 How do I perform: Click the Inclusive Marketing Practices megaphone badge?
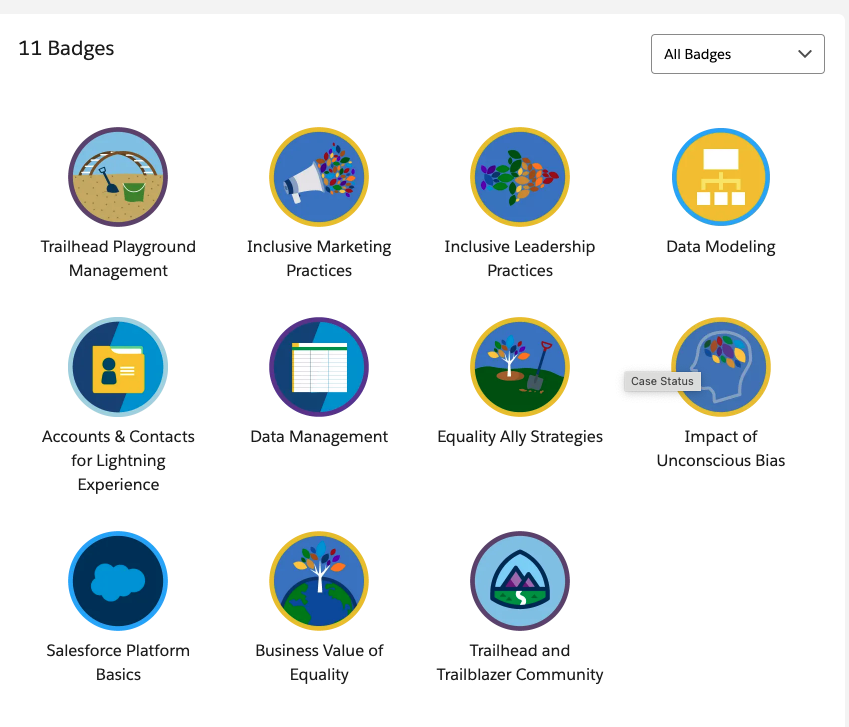coord(319,177)
